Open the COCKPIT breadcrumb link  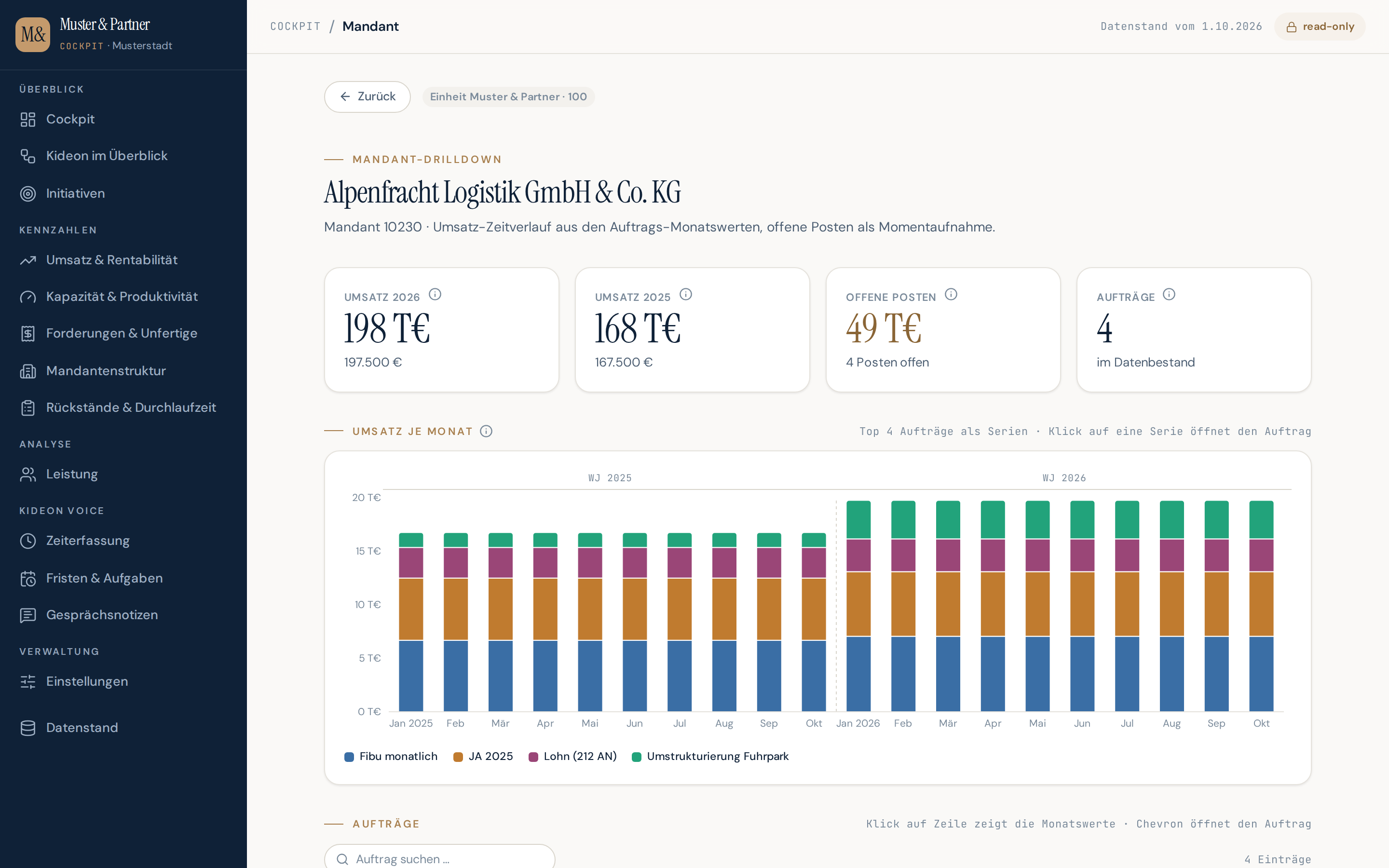click(296, 27)
